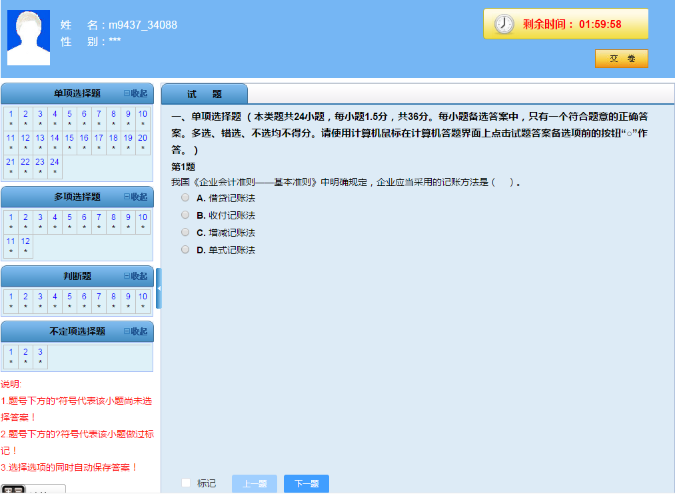Collapse the 单项选择题 panel via 收起
The image size is (675, 500).
pos(136,93)
